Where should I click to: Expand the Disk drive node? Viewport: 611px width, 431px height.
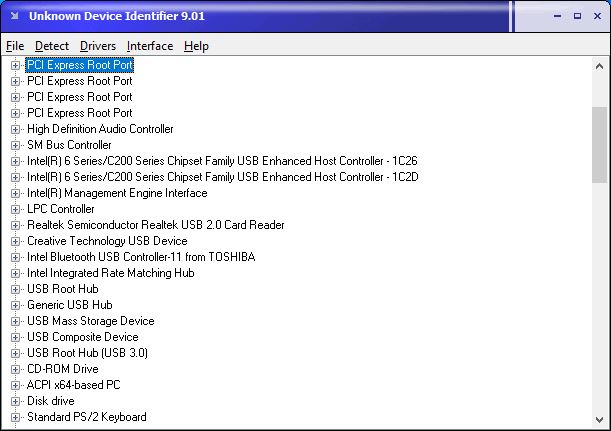point(15,401)
